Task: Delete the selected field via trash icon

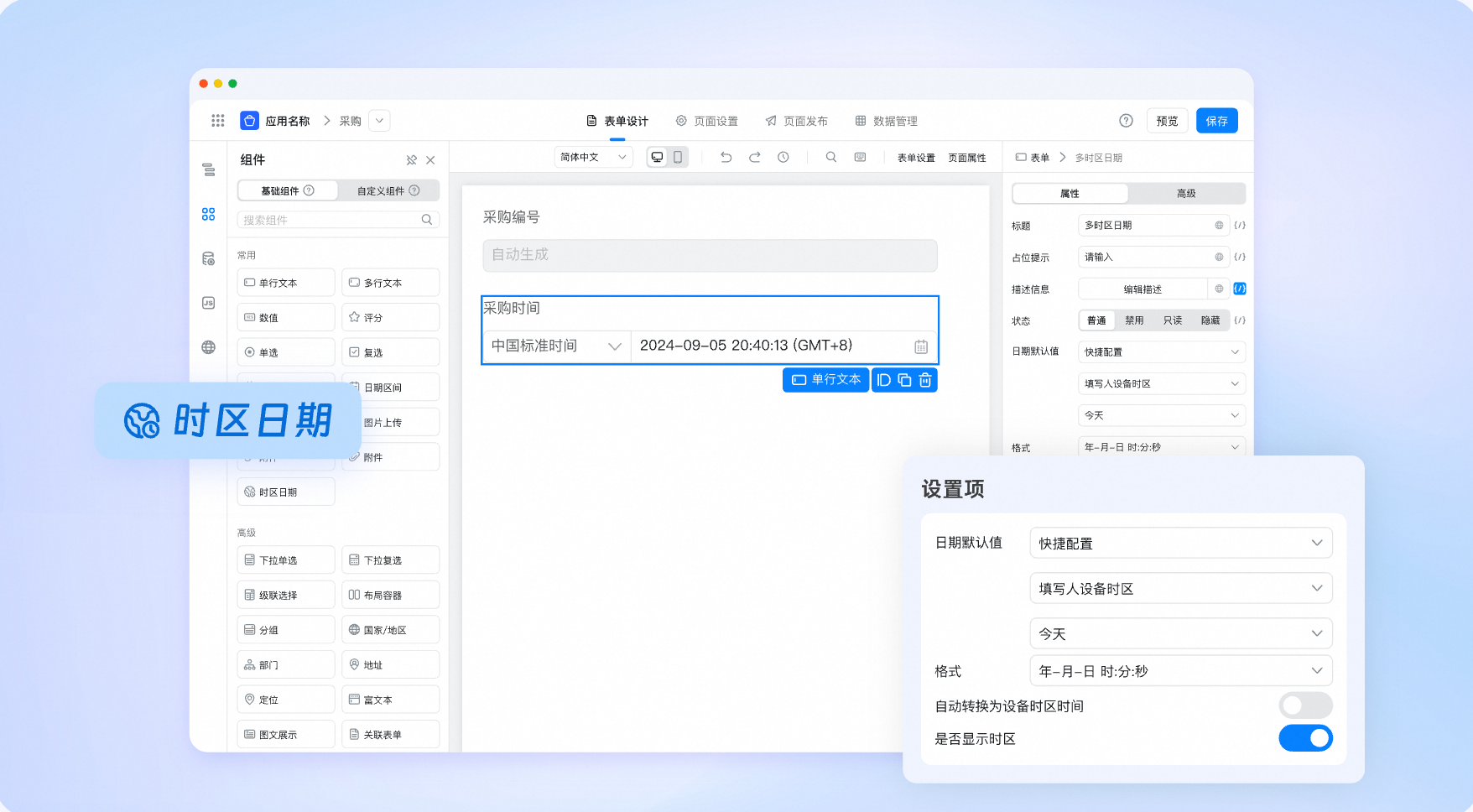Action: (x=925, y=380)
